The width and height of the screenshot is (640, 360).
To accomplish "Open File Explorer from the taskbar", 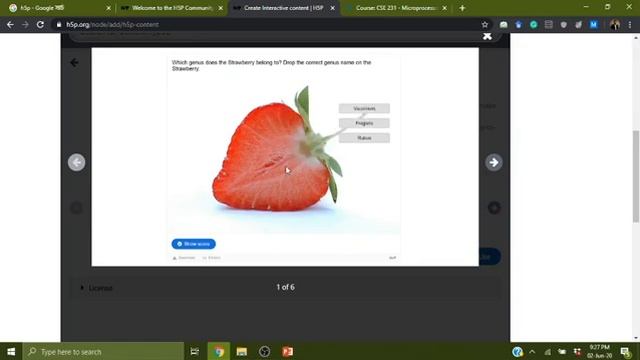I will point(242,351).
